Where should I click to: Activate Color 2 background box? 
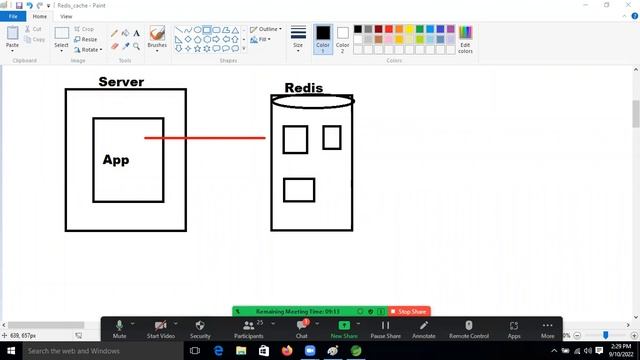342,39
